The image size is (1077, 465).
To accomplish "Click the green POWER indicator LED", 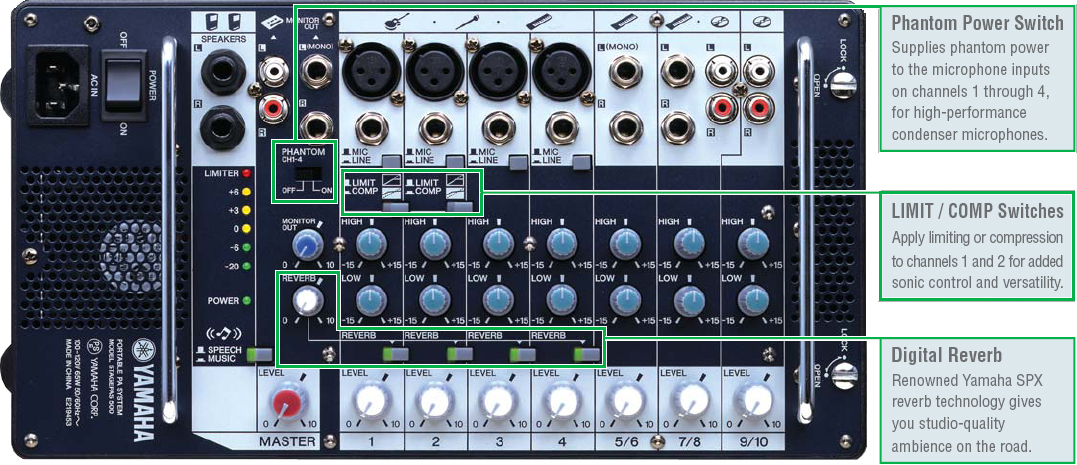I will click(247, 300).
